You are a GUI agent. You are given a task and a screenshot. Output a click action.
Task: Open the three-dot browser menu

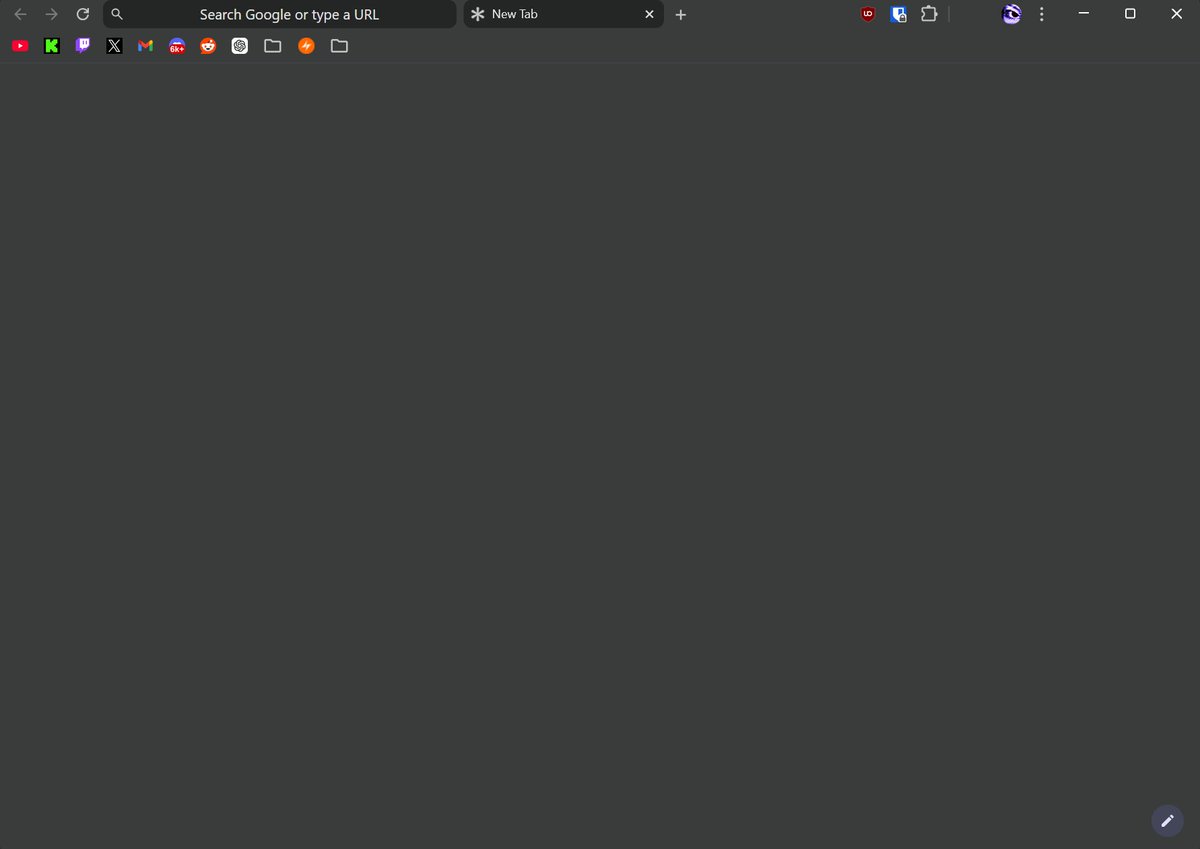pyautogui.click(x=1042, y=14)
